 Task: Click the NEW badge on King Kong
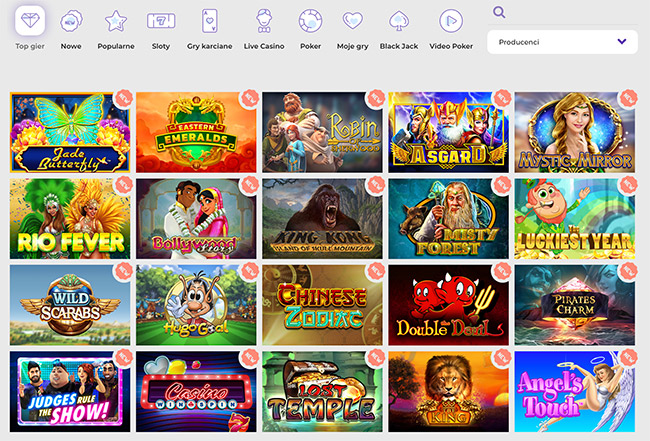pos(376,185)
